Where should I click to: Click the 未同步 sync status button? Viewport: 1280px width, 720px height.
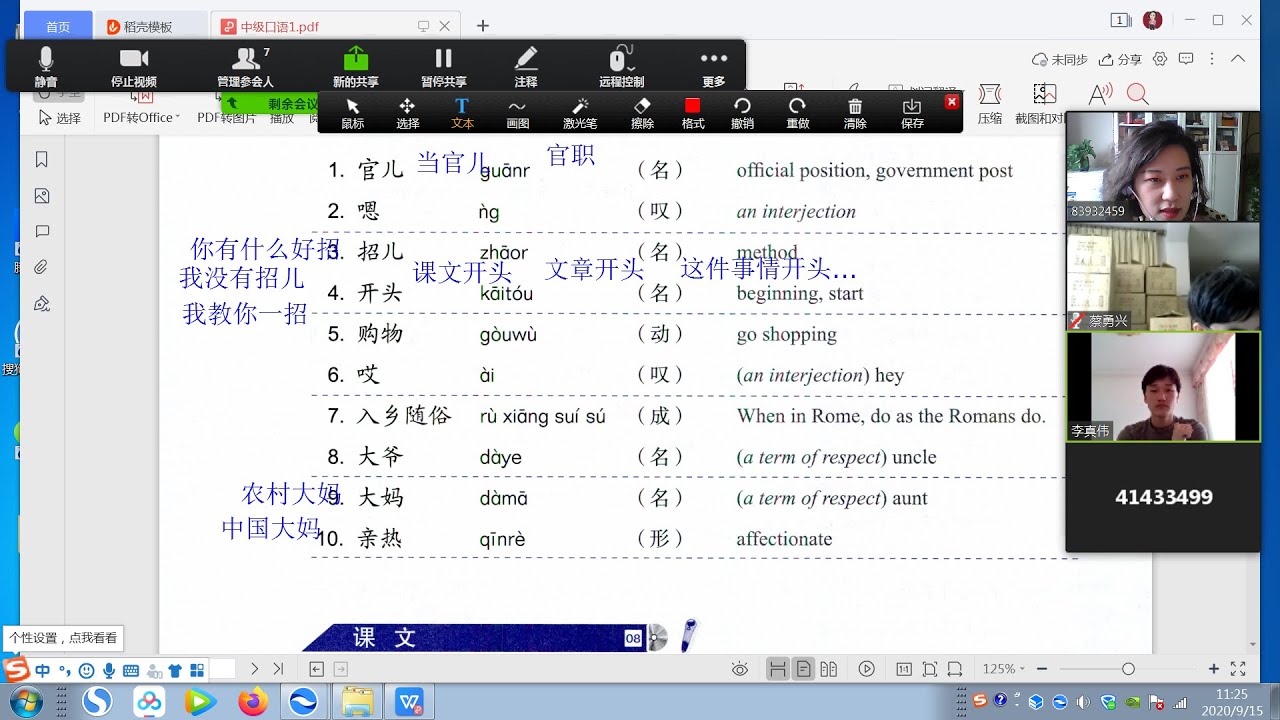click(x=1061, y=59)
